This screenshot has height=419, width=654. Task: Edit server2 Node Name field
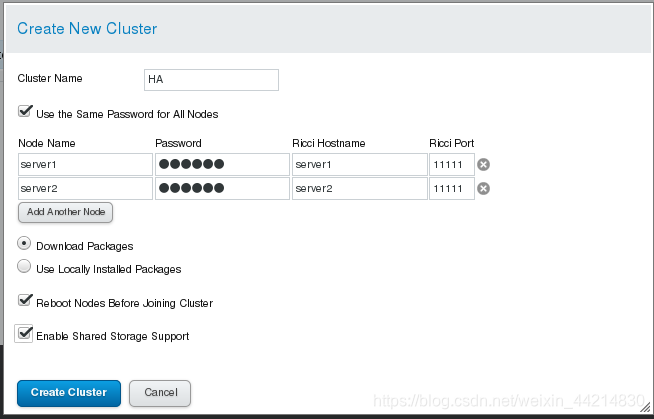[86, 189]
